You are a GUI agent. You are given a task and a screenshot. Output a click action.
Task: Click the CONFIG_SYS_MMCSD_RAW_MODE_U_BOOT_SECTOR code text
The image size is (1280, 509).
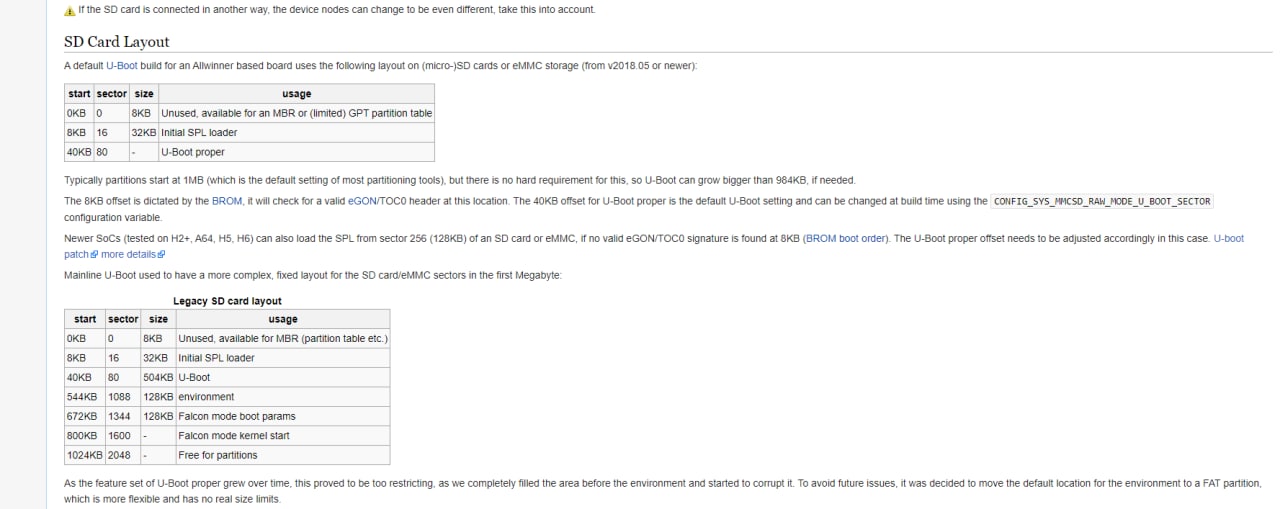1102,201
